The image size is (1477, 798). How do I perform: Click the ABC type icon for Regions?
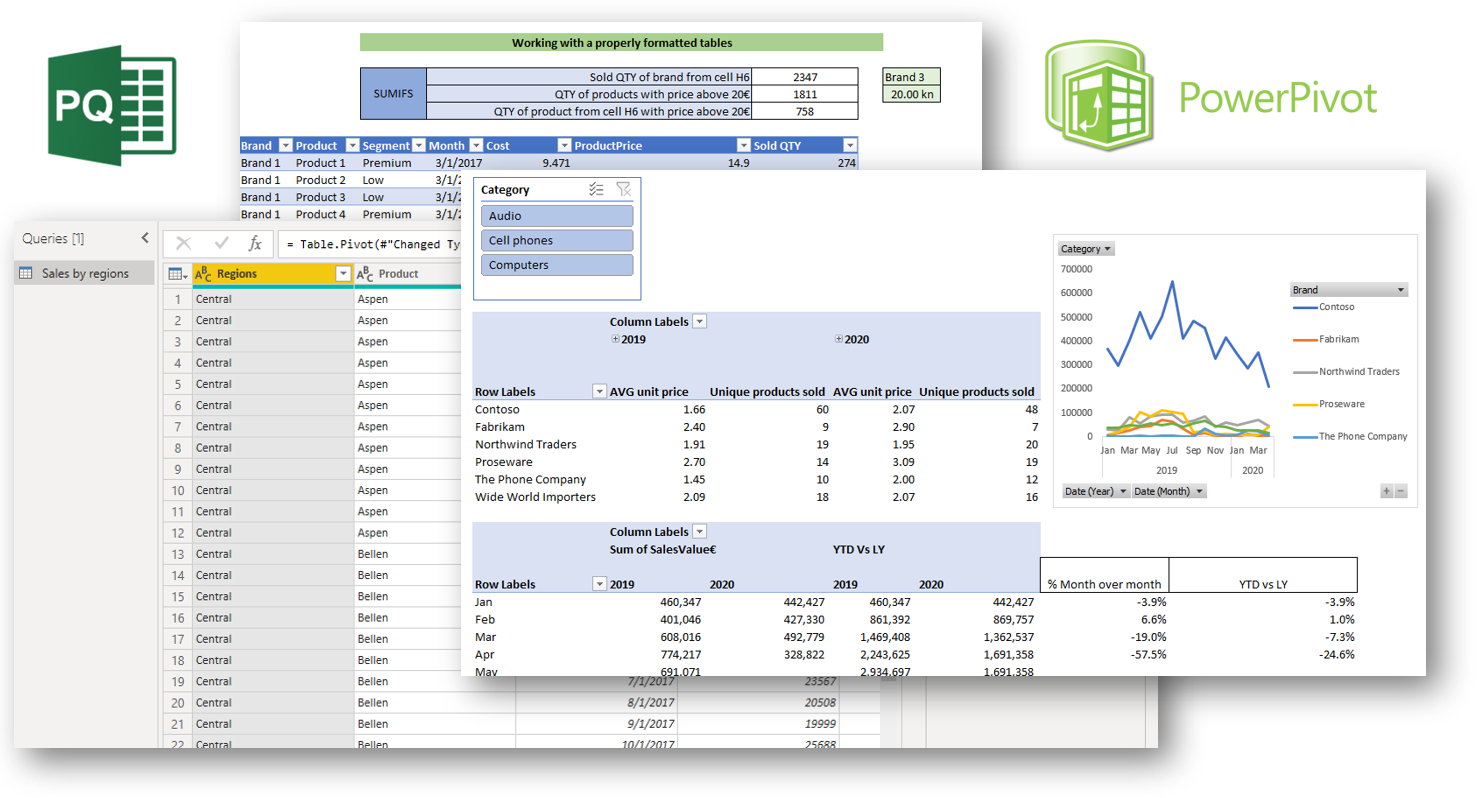203,274
